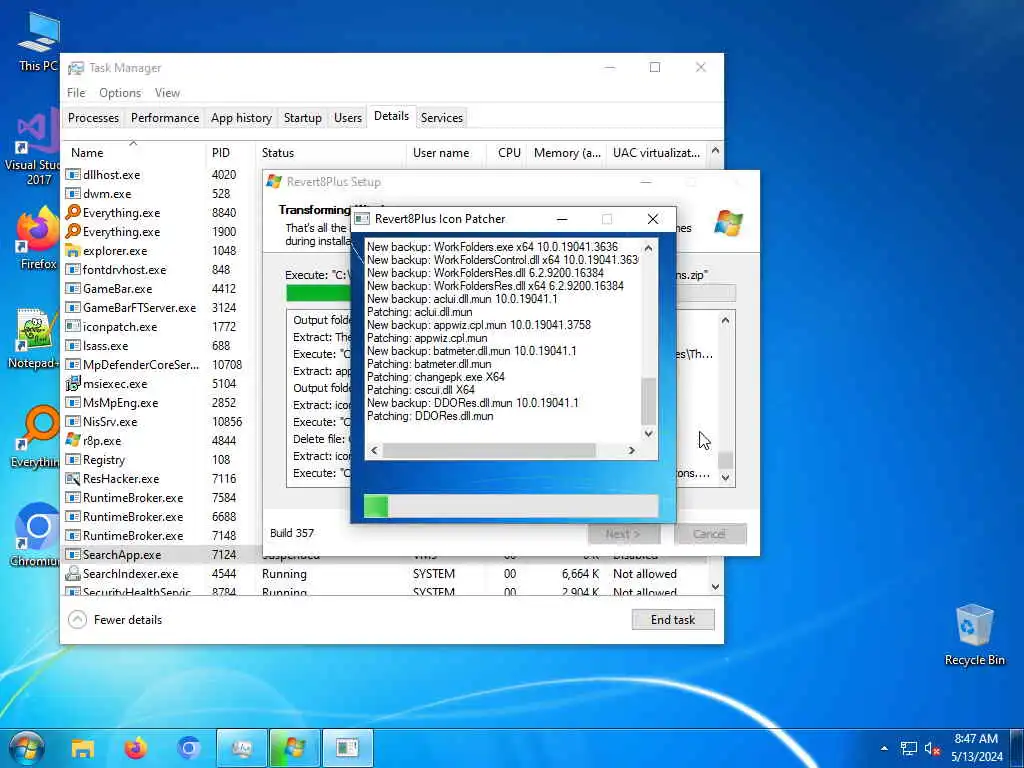
Task: Click the Start orb button
Action: click(x=27, y=748)
